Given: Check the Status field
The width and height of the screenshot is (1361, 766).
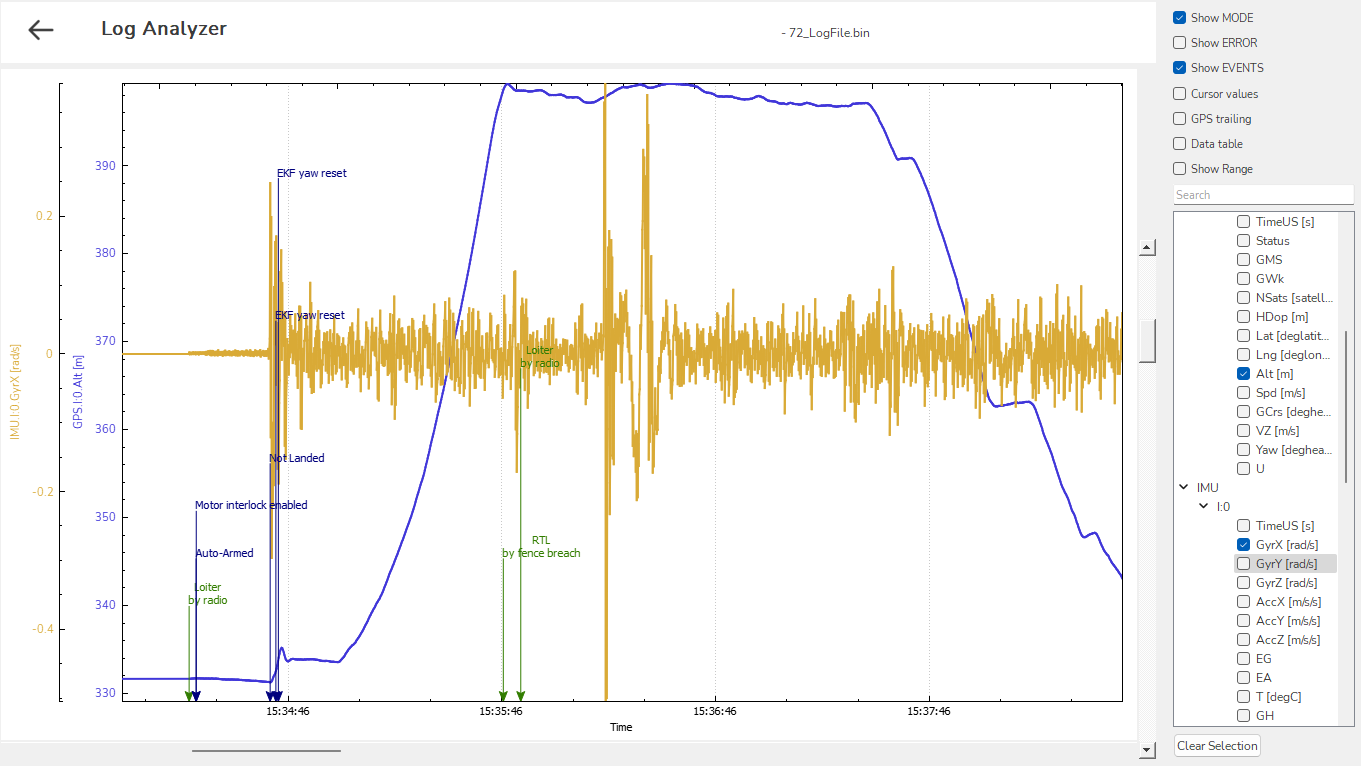Looking at the screenshot, I should tap(1244, 241).
